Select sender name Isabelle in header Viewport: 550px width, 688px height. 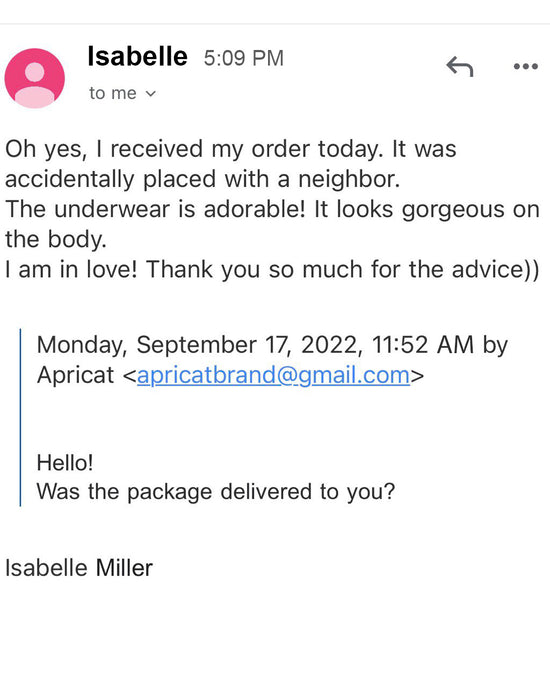click(x=137, y=57)
